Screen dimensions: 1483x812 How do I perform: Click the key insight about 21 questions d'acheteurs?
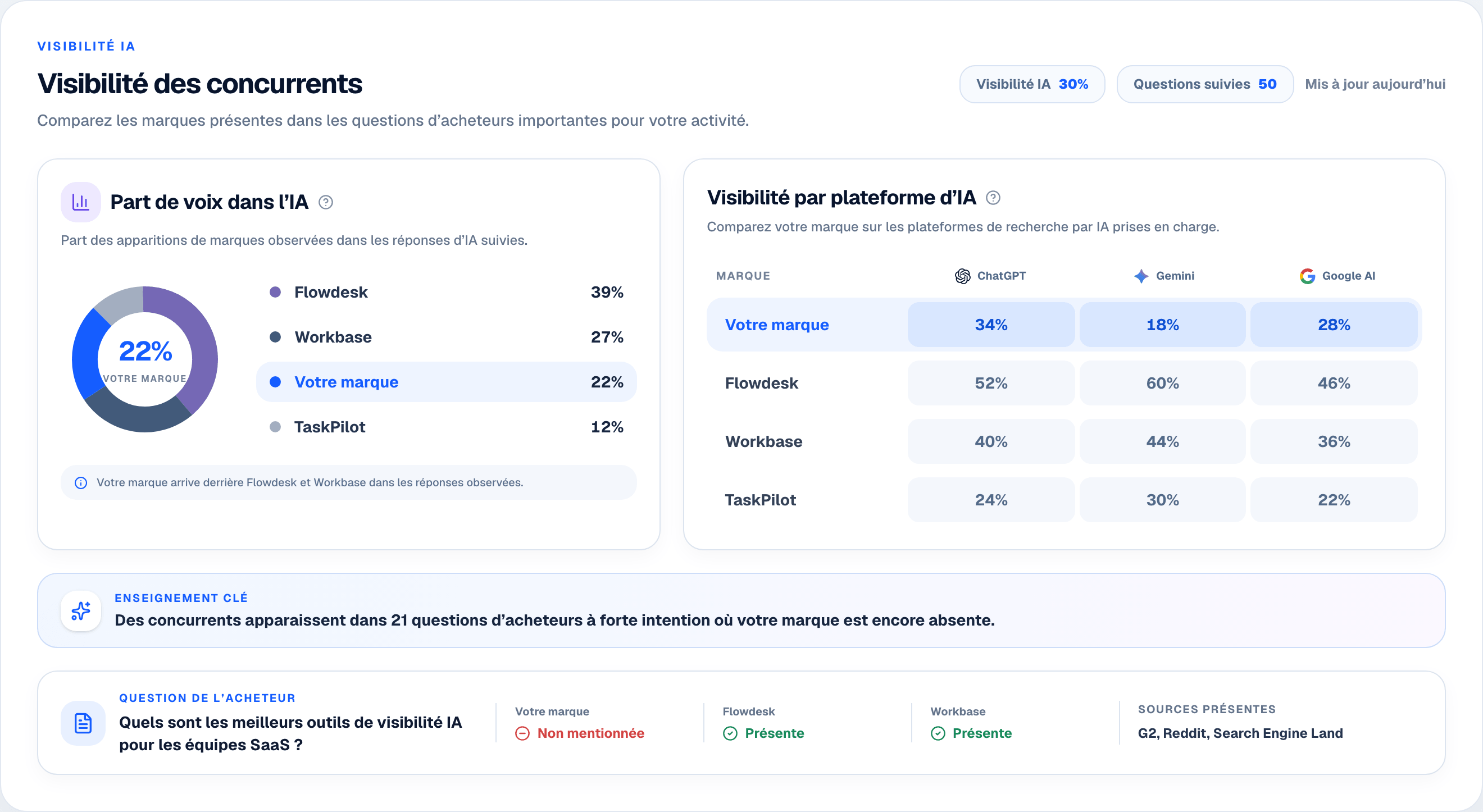(554, 621)
